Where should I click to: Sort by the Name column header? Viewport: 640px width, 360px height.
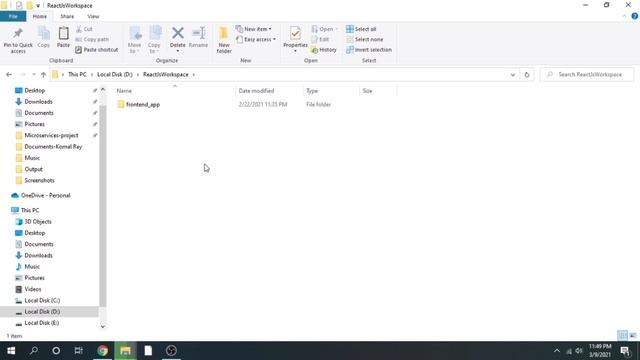(174, 91)
